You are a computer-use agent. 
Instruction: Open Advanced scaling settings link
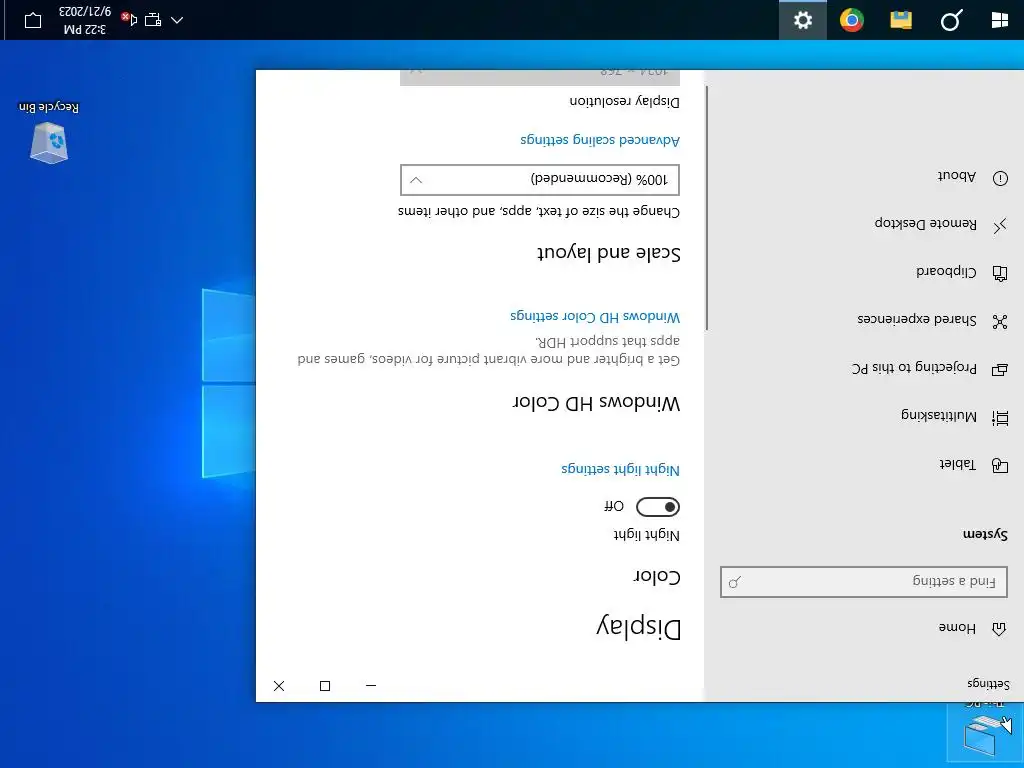pyautogui.click(x=600, y=140)
